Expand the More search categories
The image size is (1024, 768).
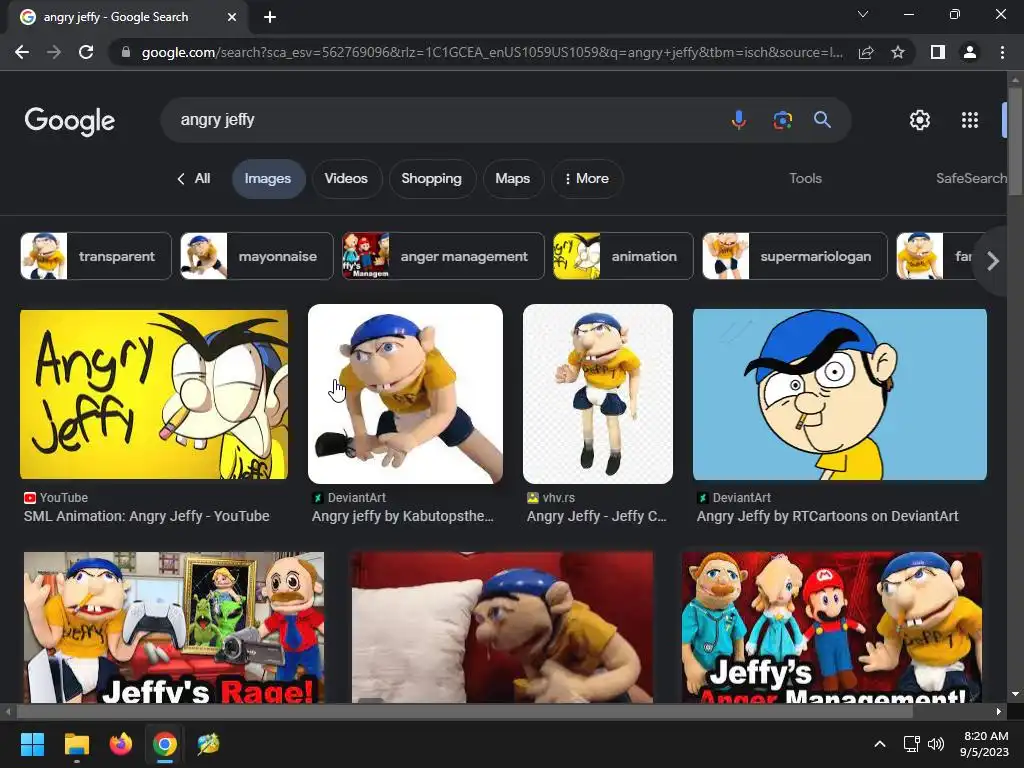(586, 179)
